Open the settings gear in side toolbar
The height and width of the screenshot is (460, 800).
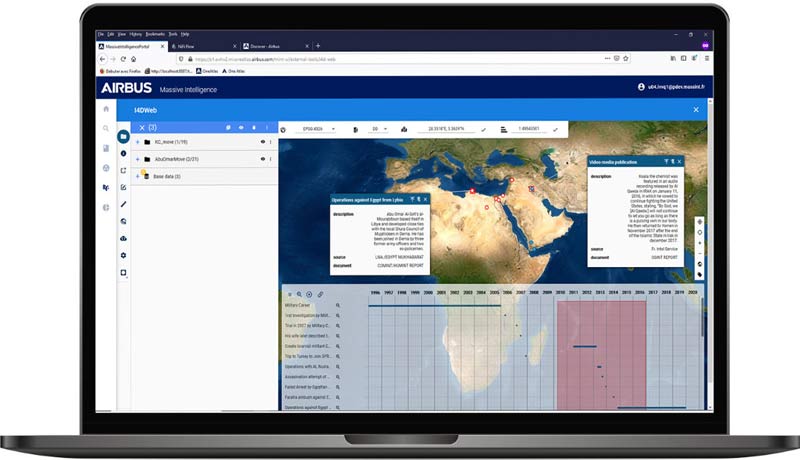pyautogui.click(x=123, y=256)
